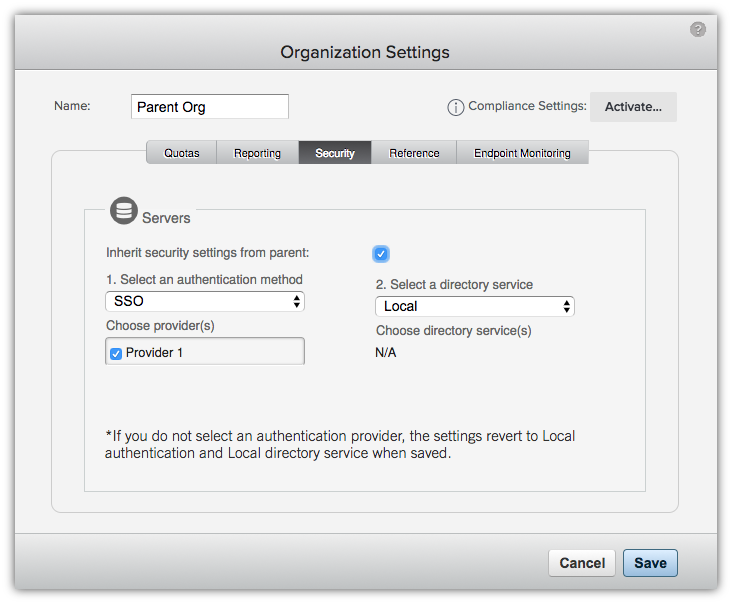Click the Provider 1 label text
This screenshot has width=732, height=604.
(x=154, y=352)
